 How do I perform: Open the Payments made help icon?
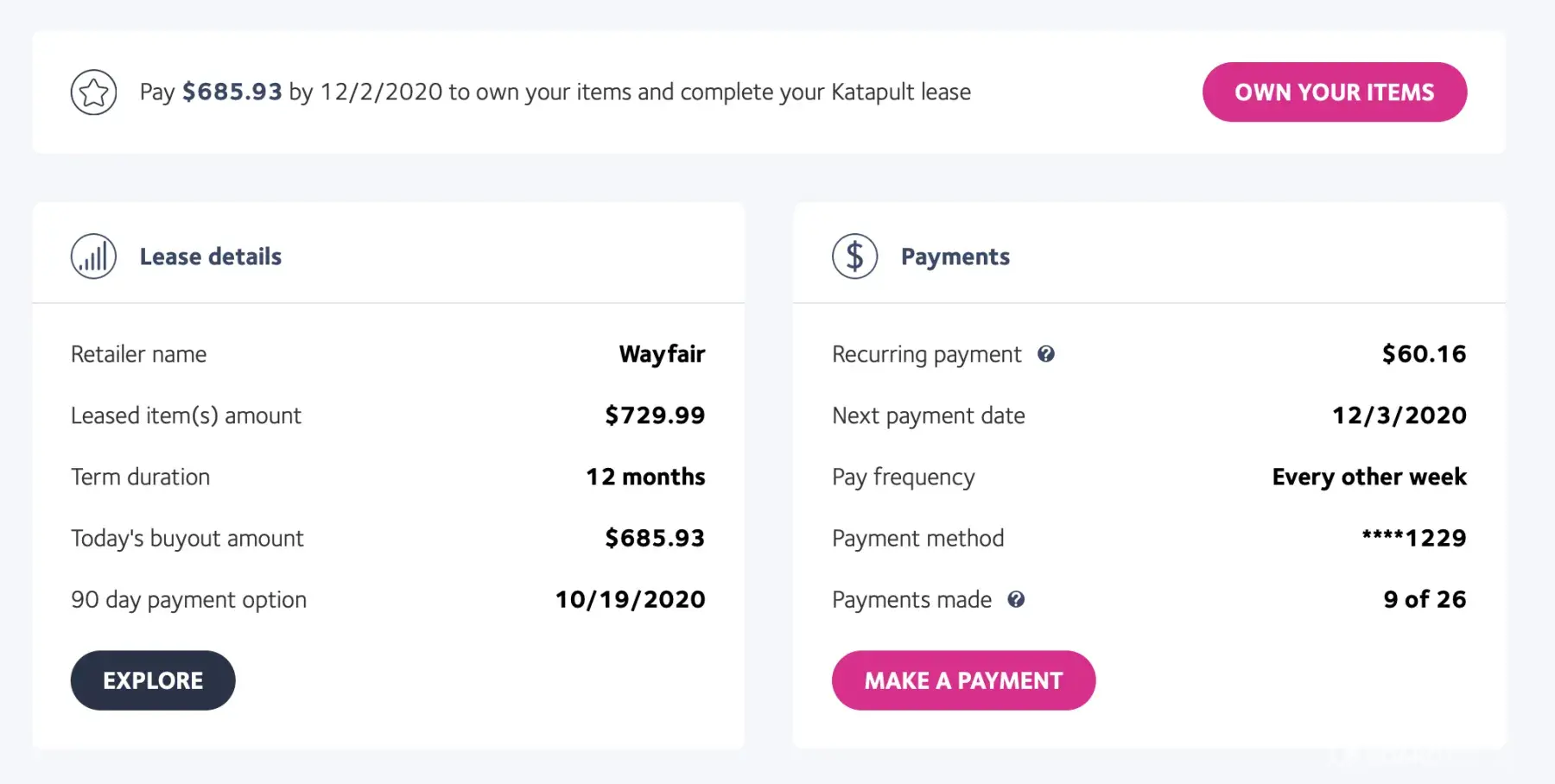tap(1016, 599)
